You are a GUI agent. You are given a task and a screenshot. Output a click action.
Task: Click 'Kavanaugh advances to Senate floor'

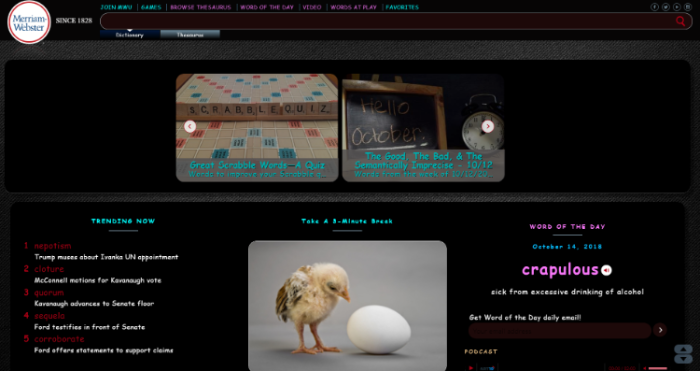pyautogui.click(x=94, y=304)
